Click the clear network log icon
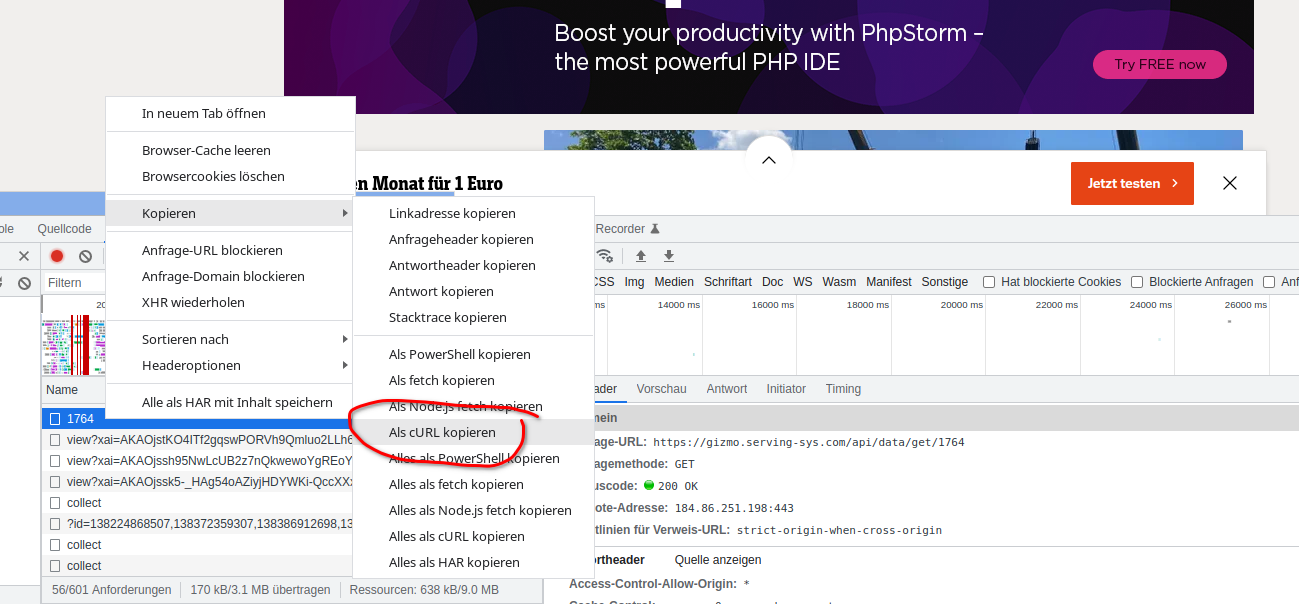Image resolution: width=1299 pixels, height=604 pixels. (x=86, y=257)
